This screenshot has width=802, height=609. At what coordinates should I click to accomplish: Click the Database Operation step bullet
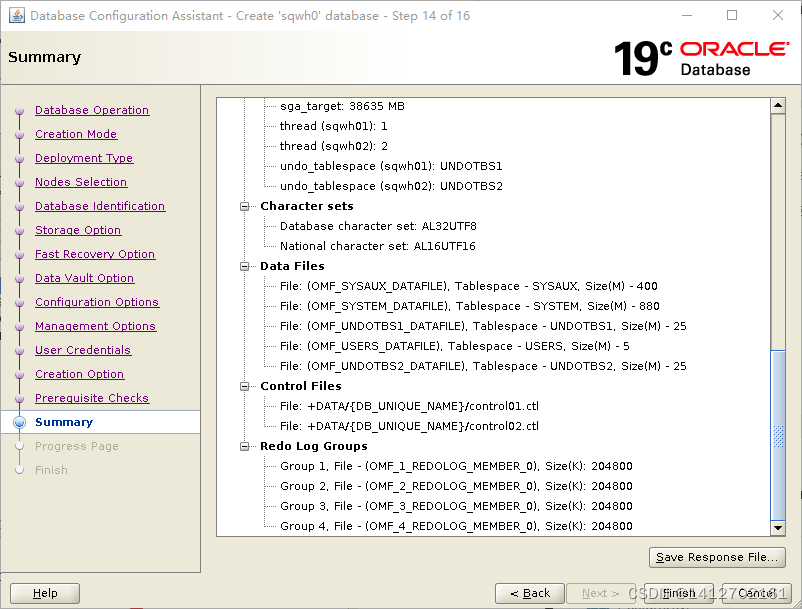(19, 110)
